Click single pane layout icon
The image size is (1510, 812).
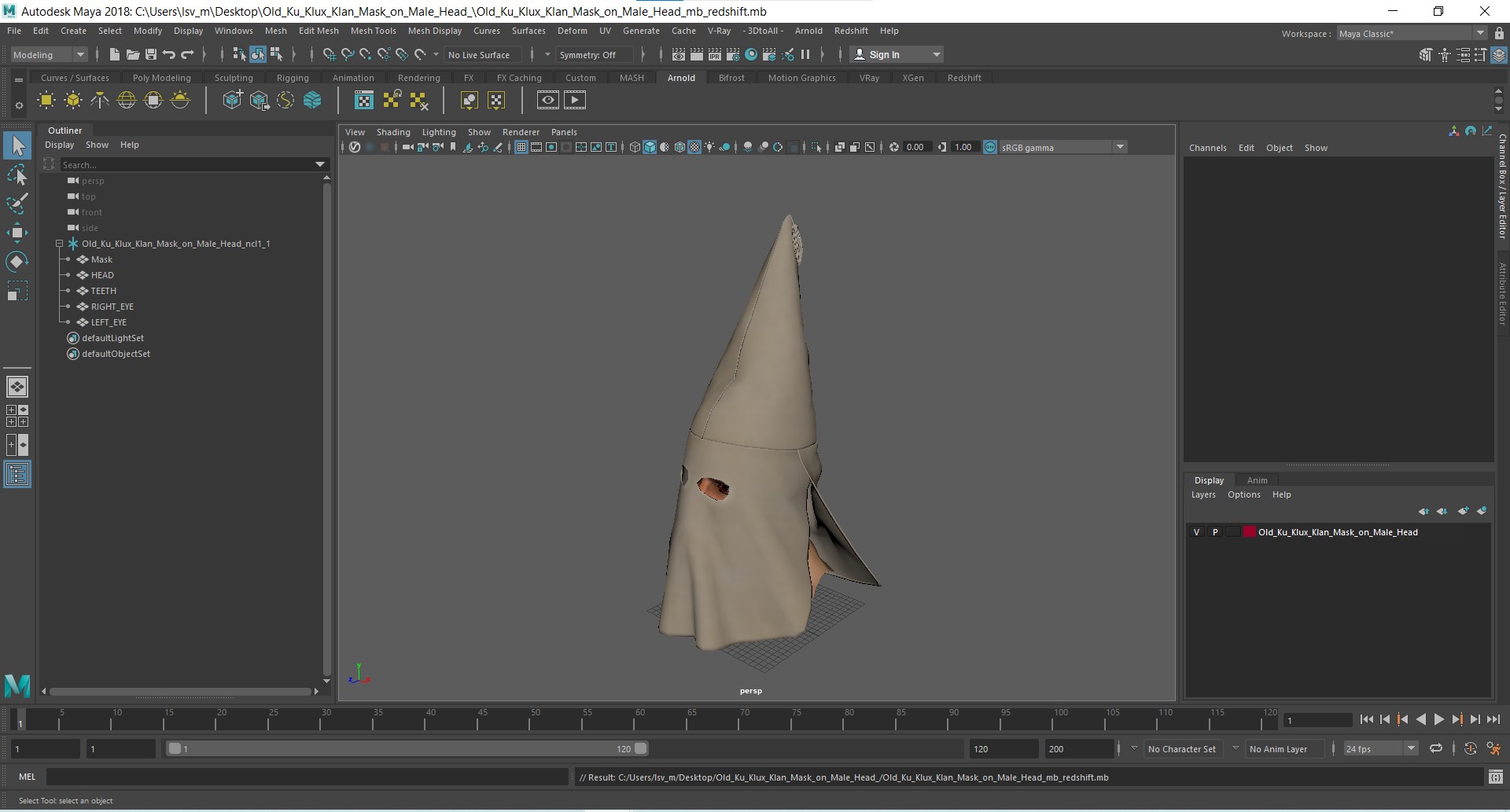point(17,387)
